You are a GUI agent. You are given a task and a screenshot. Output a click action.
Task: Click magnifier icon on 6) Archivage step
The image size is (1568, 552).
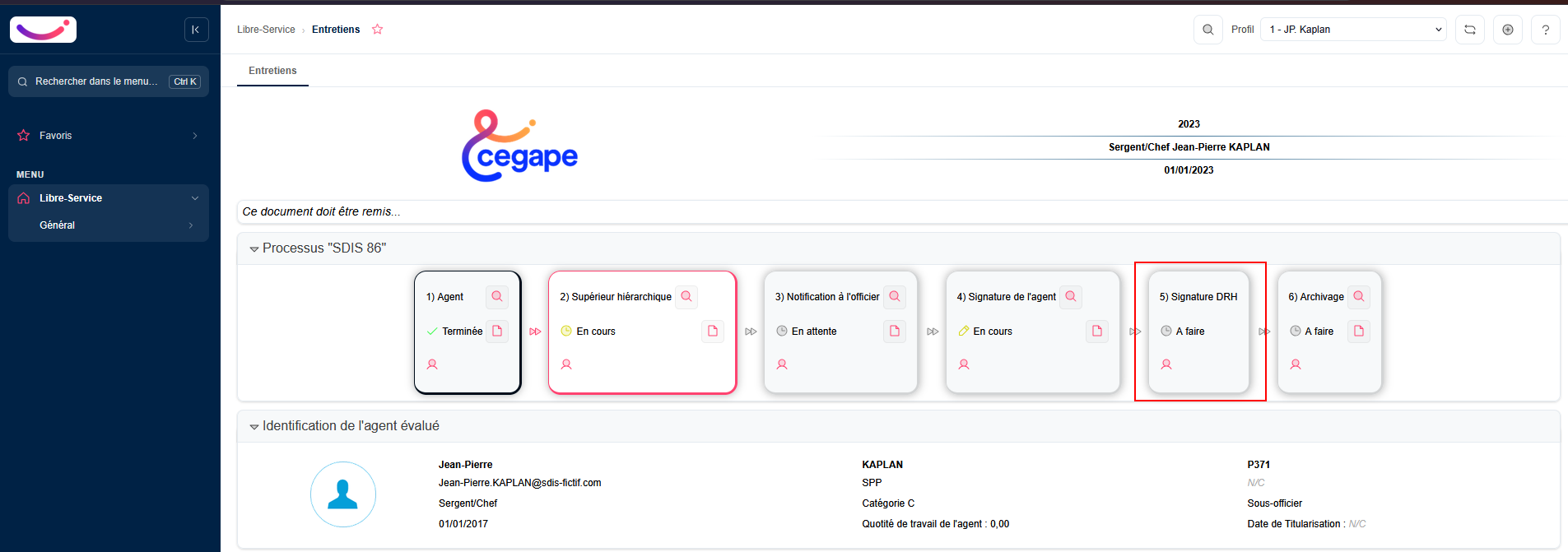pos(1359,297)
